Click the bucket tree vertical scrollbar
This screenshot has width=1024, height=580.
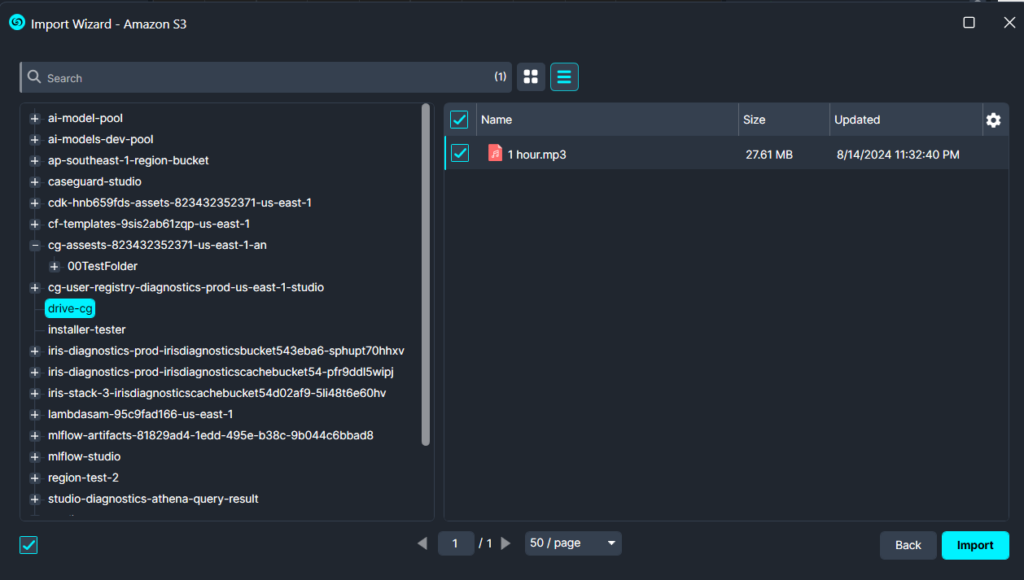coord(426,274)
